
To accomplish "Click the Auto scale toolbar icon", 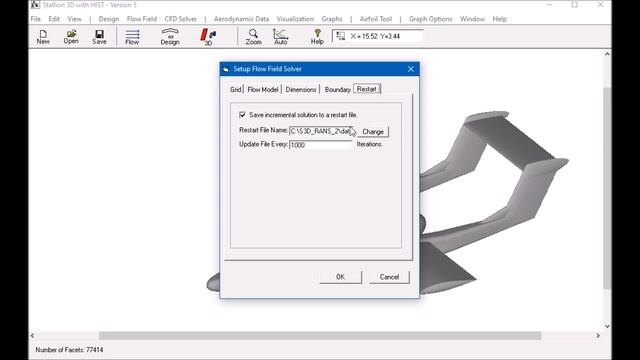I will (x=280, y=37).
